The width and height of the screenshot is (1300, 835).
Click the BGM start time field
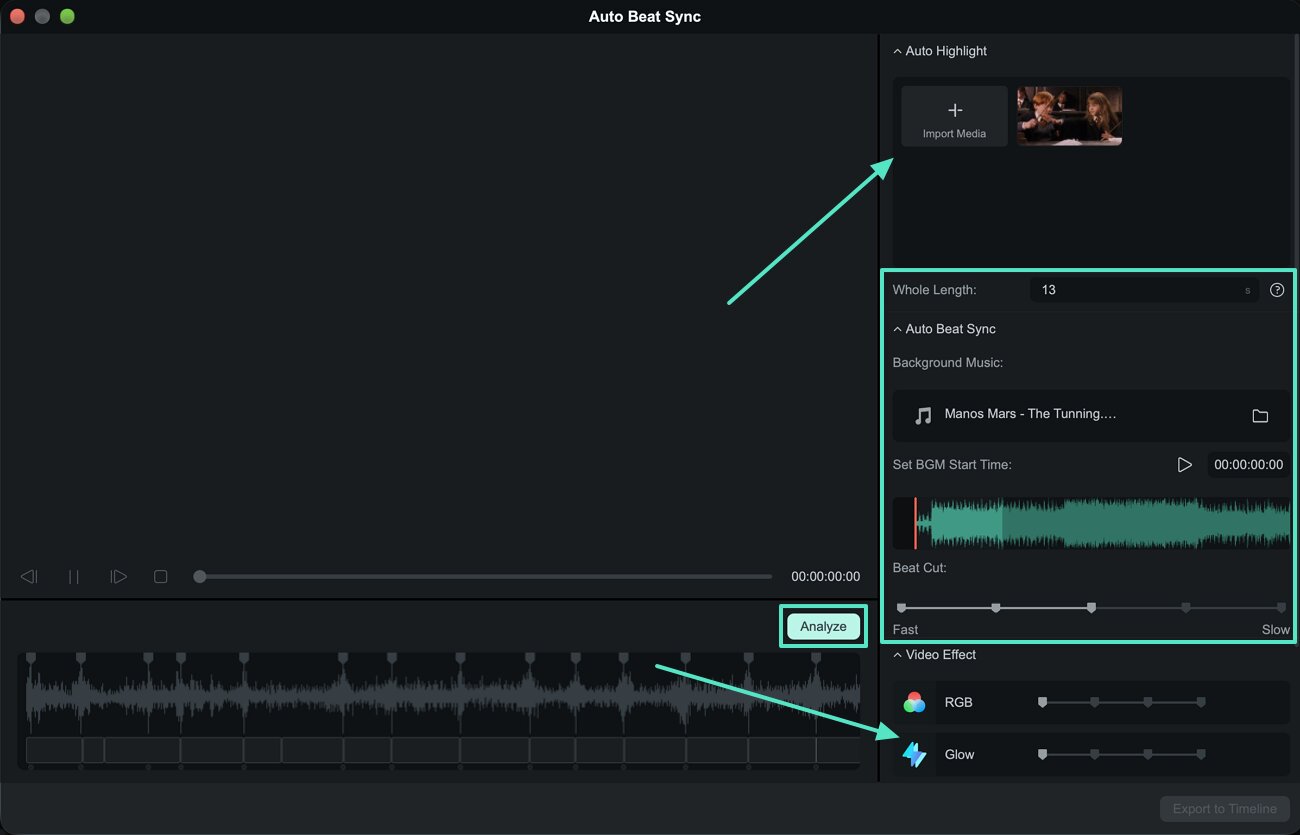click(1248, 465)
